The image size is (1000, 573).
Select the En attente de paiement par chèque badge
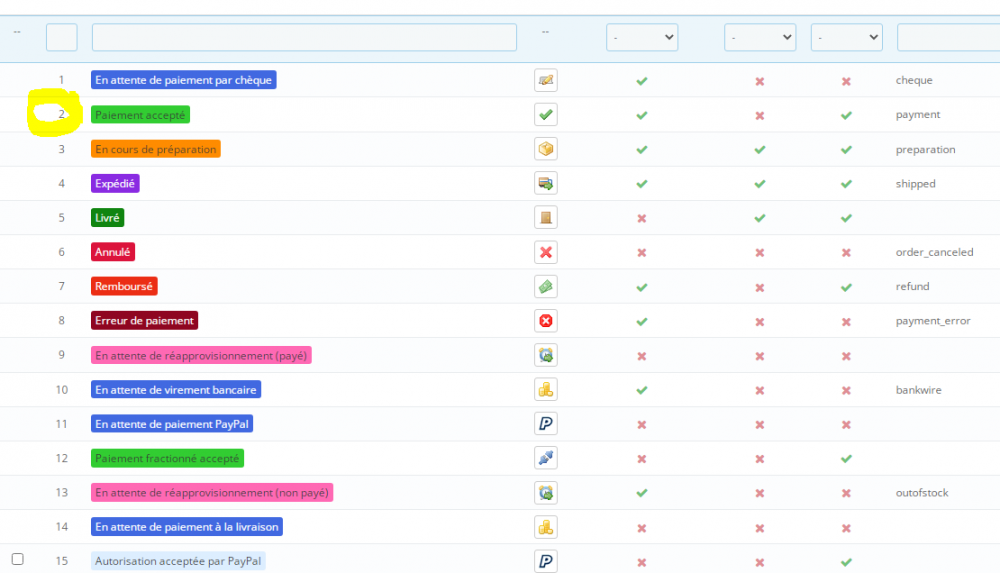(184, 80)
